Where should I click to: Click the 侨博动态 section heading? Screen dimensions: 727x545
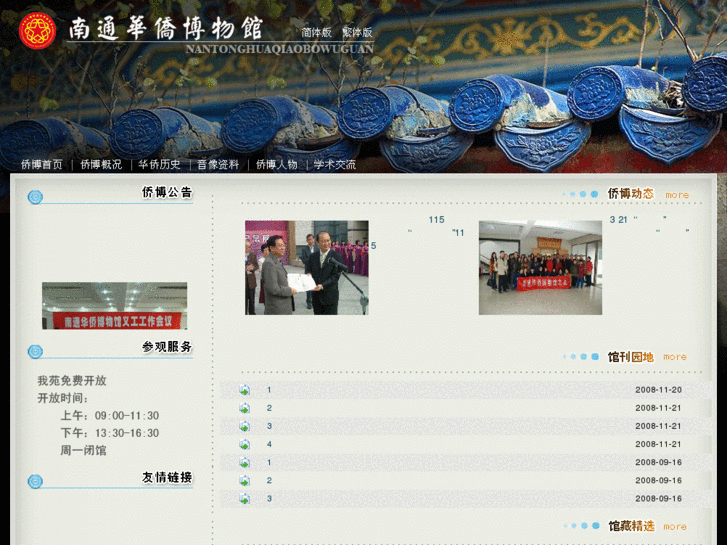point(631,193)
